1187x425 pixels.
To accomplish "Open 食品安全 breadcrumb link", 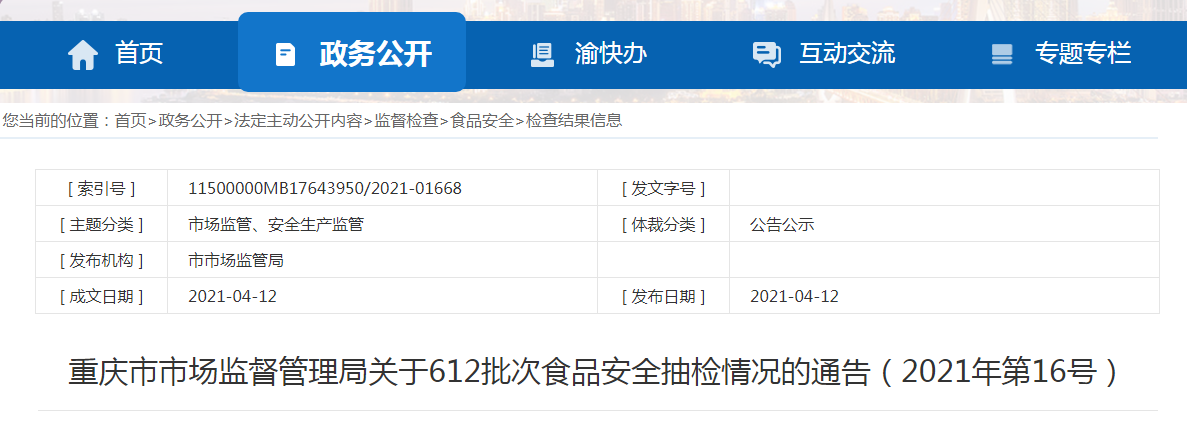I will click(x=481, y=120).
